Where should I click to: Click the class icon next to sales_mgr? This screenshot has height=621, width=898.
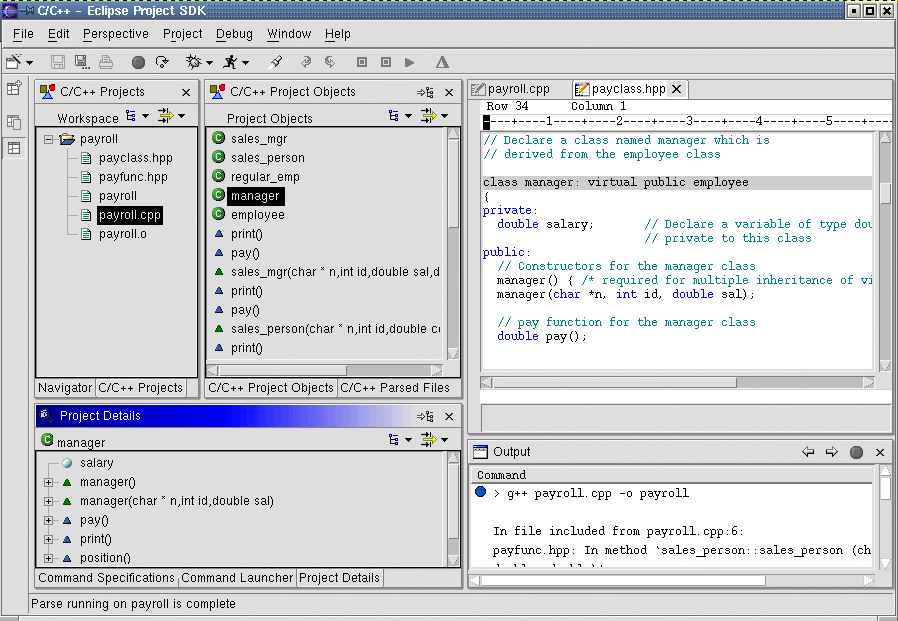click(218, 137)
